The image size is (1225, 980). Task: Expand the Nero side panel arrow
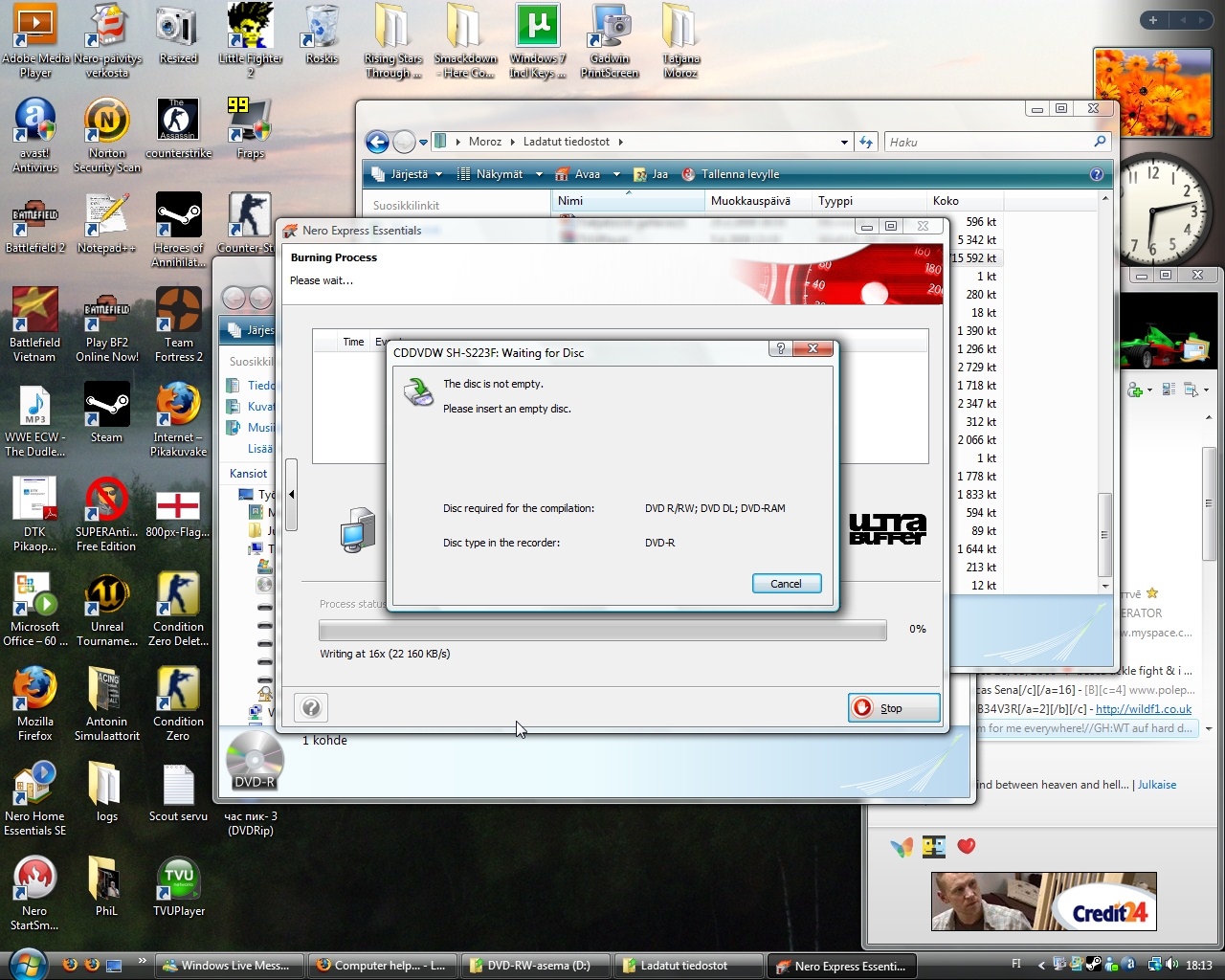(x=291, y=494)
